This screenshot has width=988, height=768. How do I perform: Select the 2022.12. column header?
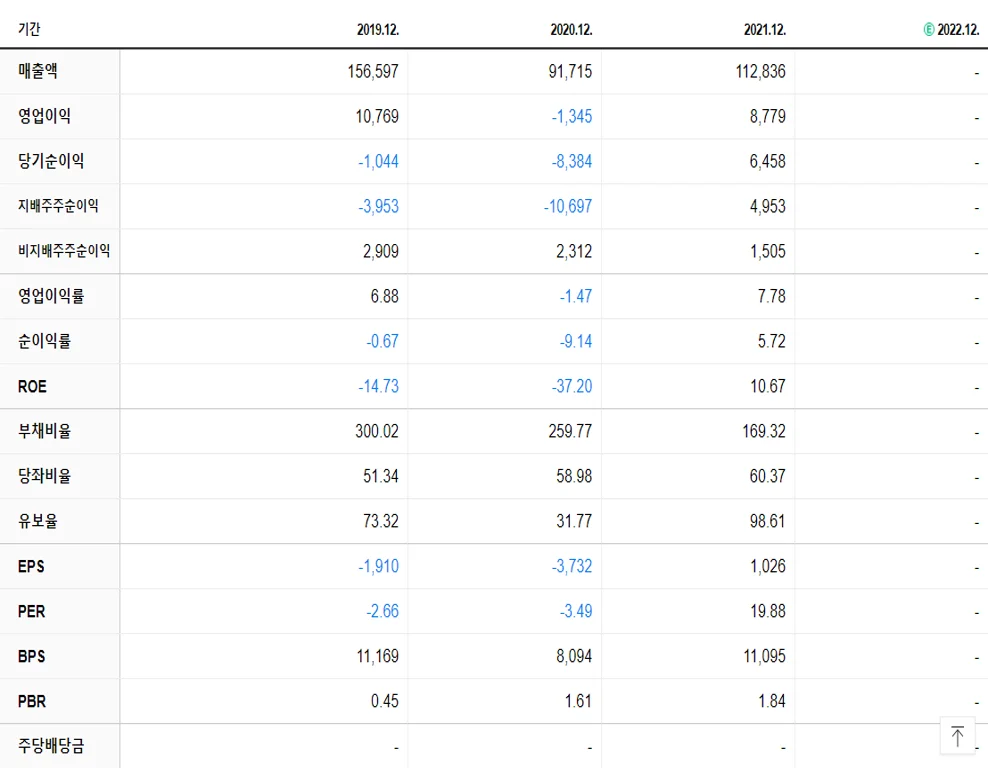958,30
